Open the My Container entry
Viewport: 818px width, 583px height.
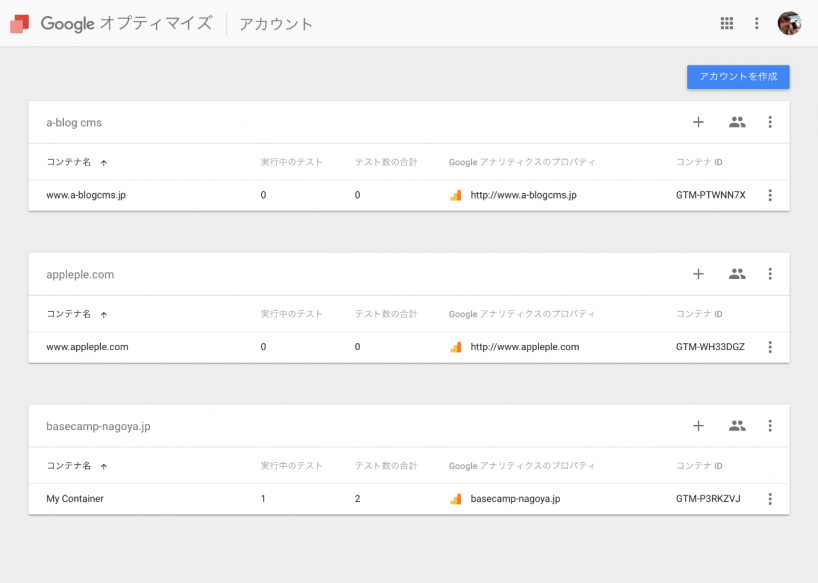pyautogui.click(x=75, y=499)
